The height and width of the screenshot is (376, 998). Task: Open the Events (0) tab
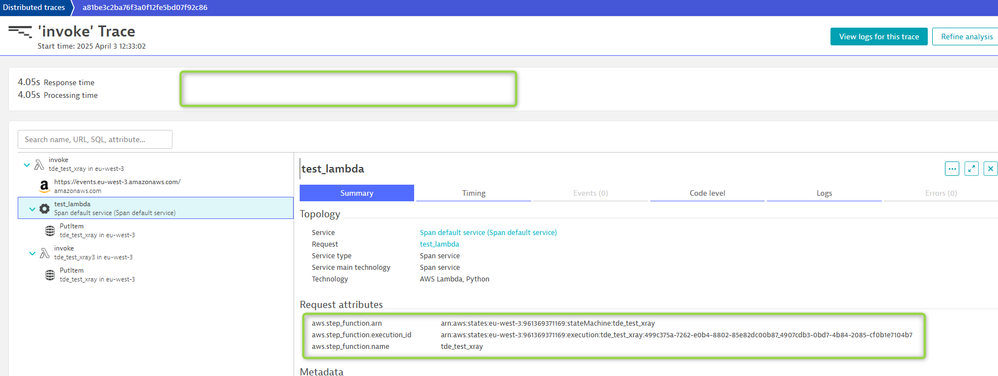tap(591, 193)
